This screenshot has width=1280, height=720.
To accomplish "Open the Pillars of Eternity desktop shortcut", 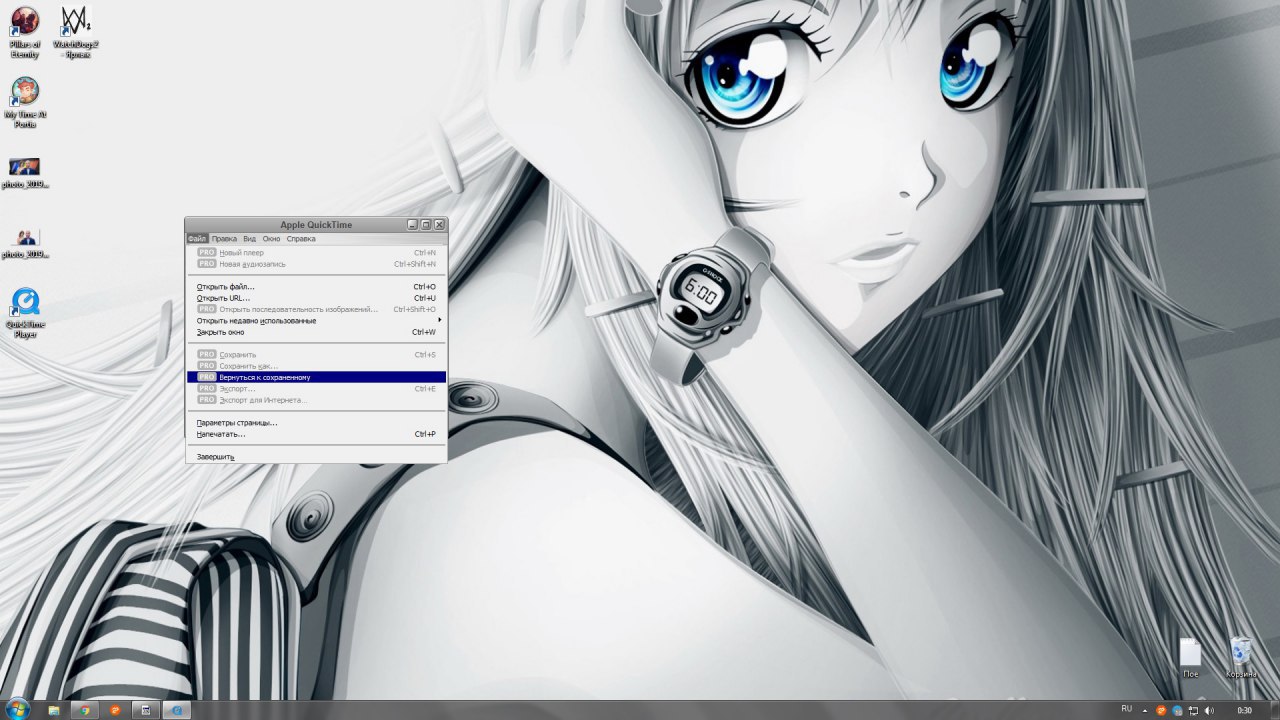I will pos(25,32).
